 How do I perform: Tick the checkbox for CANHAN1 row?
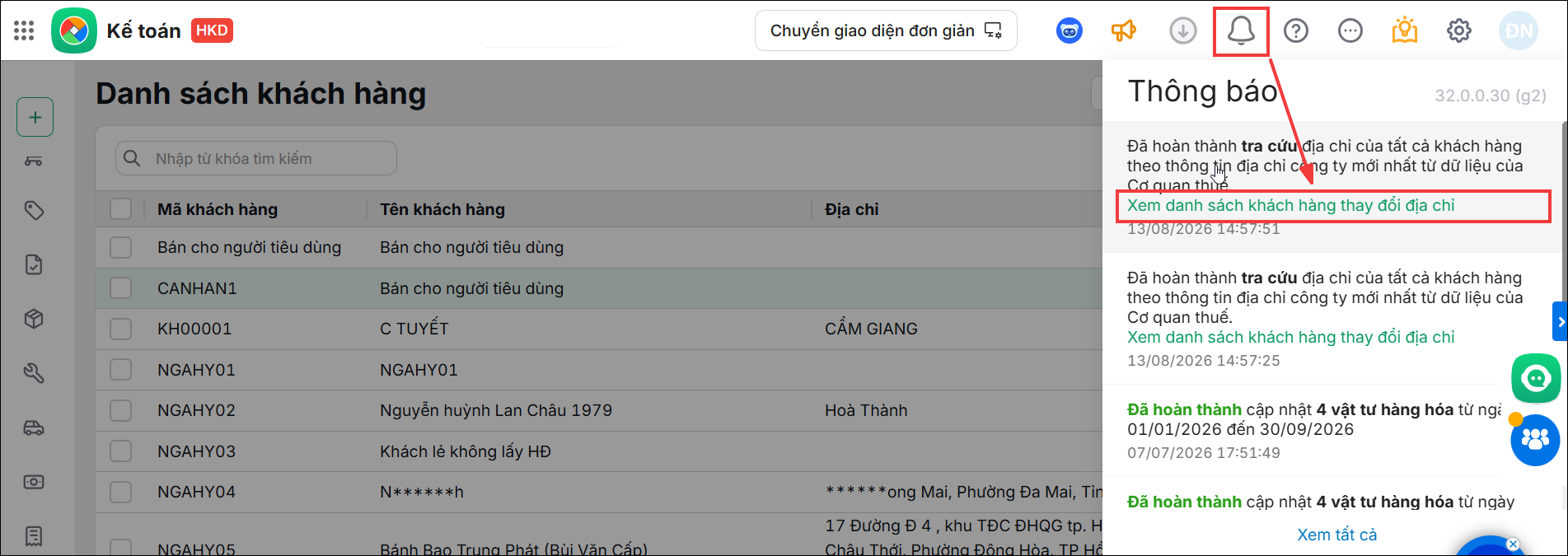click(121, 288)
